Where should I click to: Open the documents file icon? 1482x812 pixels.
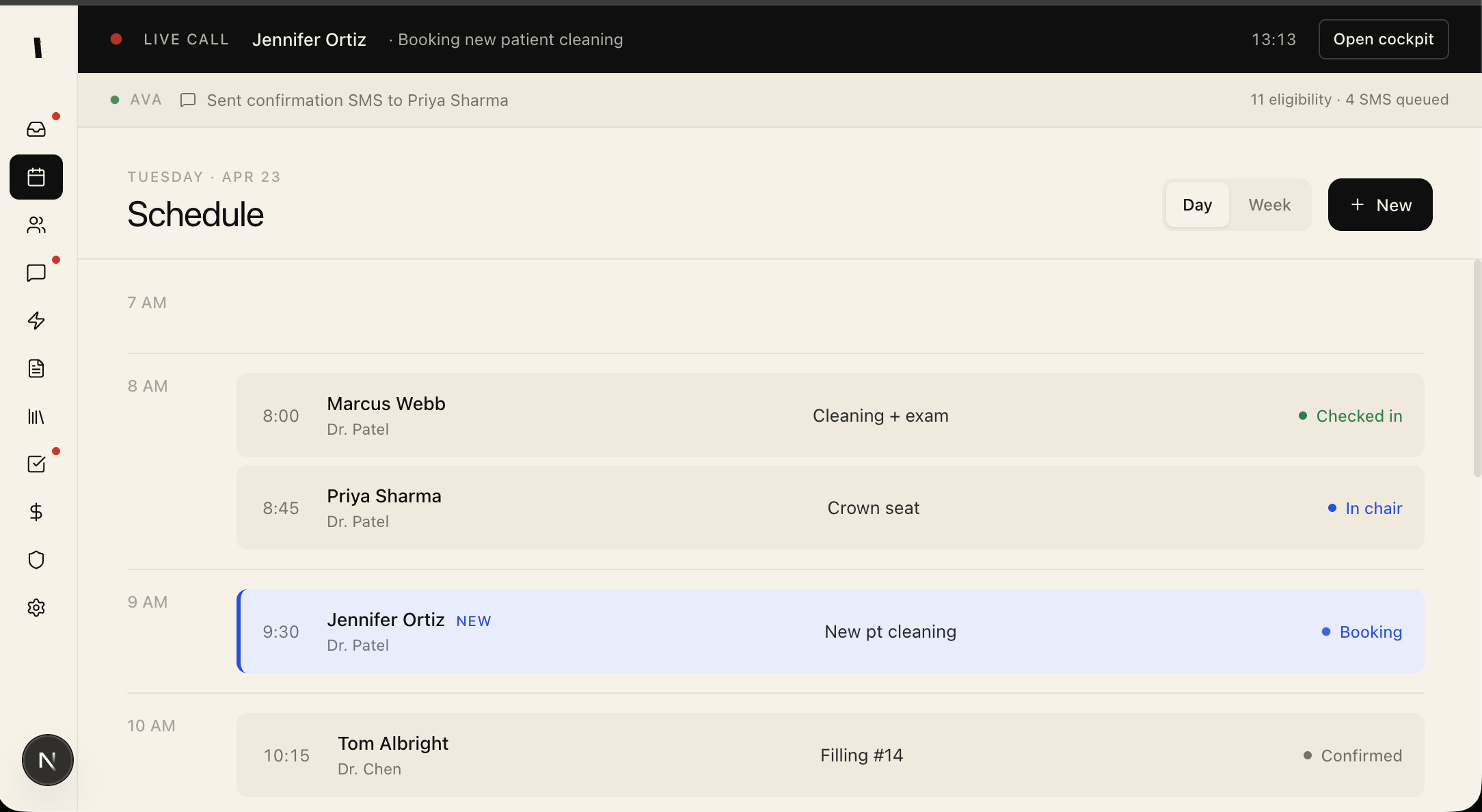coord(36,368)
